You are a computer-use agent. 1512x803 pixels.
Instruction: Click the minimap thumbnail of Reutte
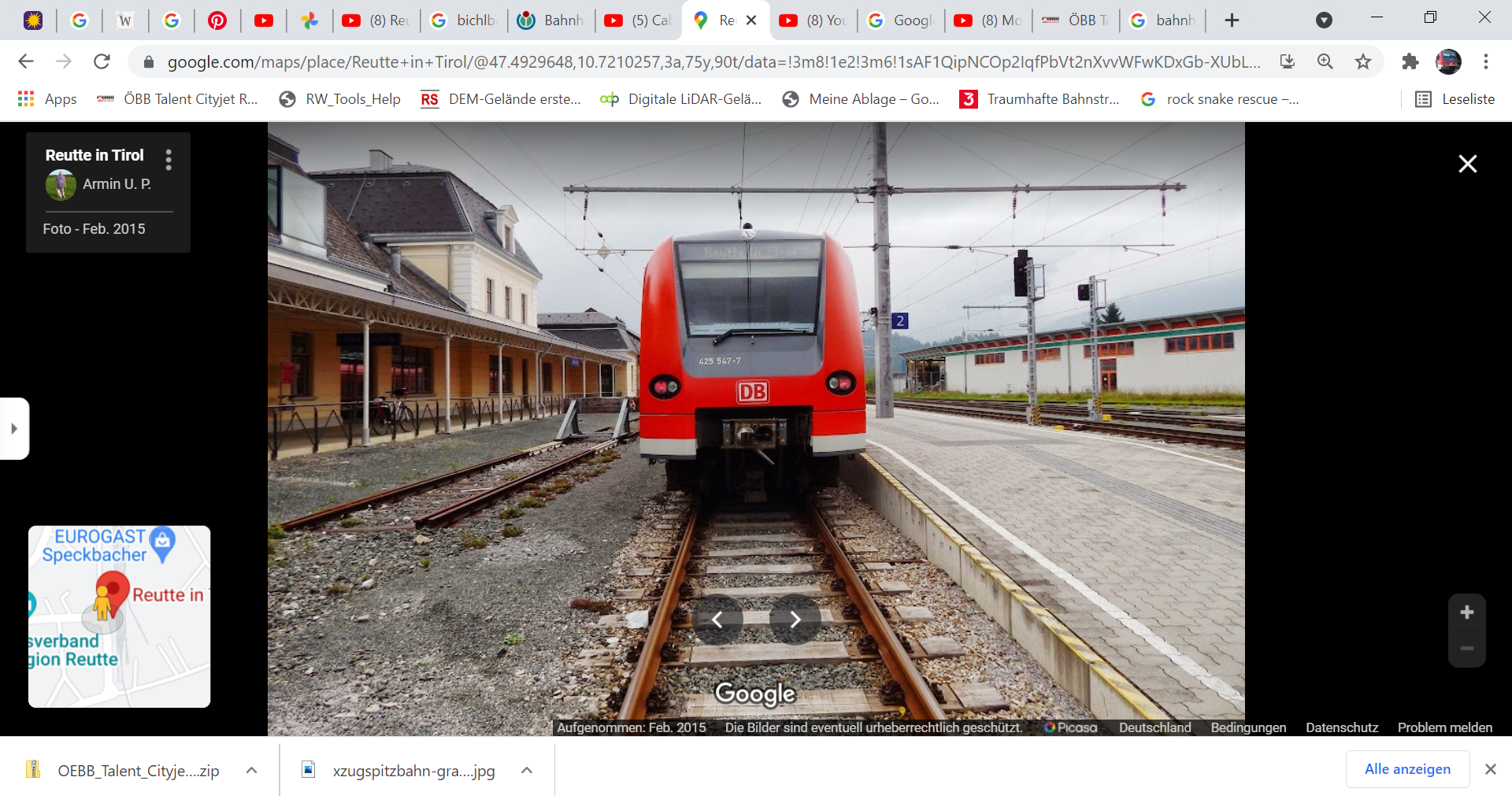(119, 616)
